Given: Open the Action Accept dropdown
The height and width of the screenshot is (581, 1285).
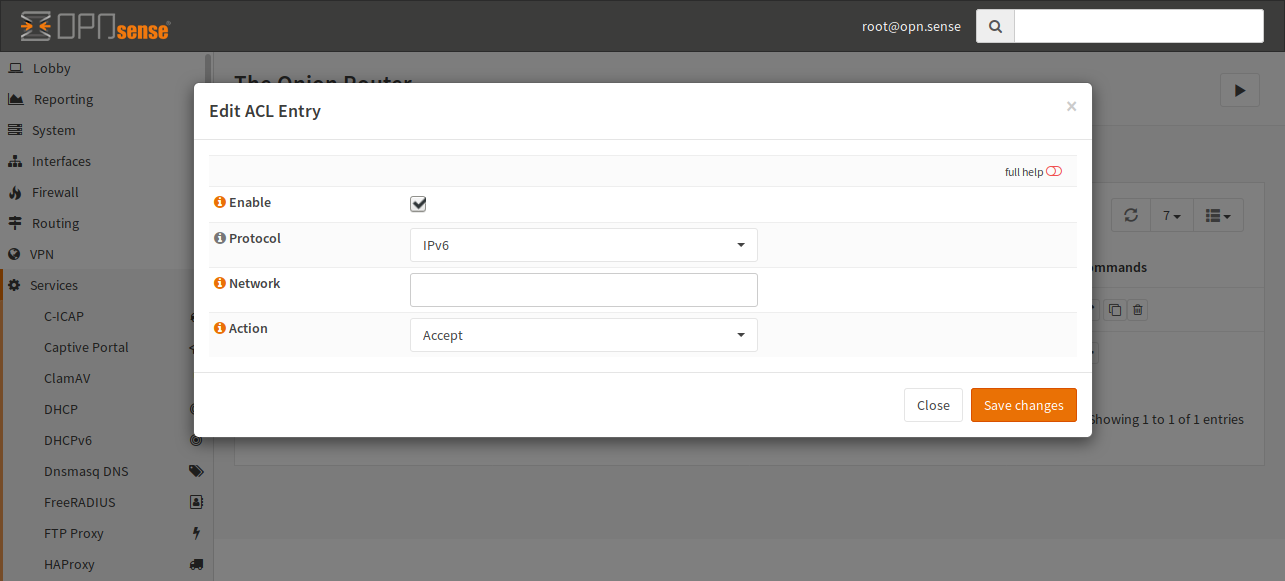Looking at the screenshot, I should click(583, 335).
